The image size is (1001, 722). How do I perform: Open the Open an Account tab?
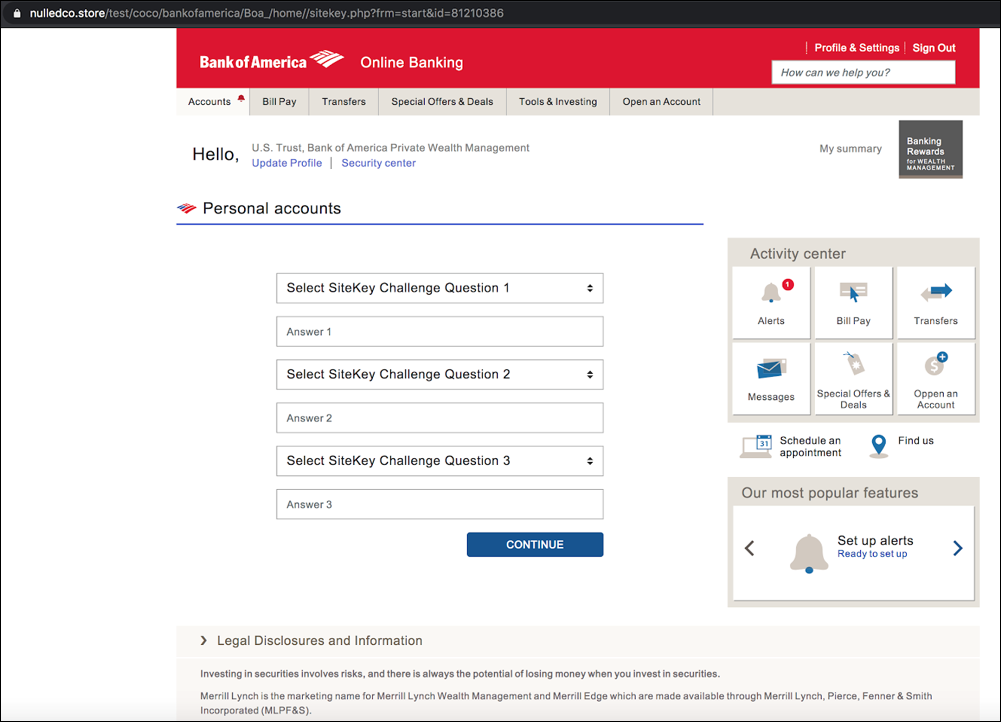(x=661, y=102)
